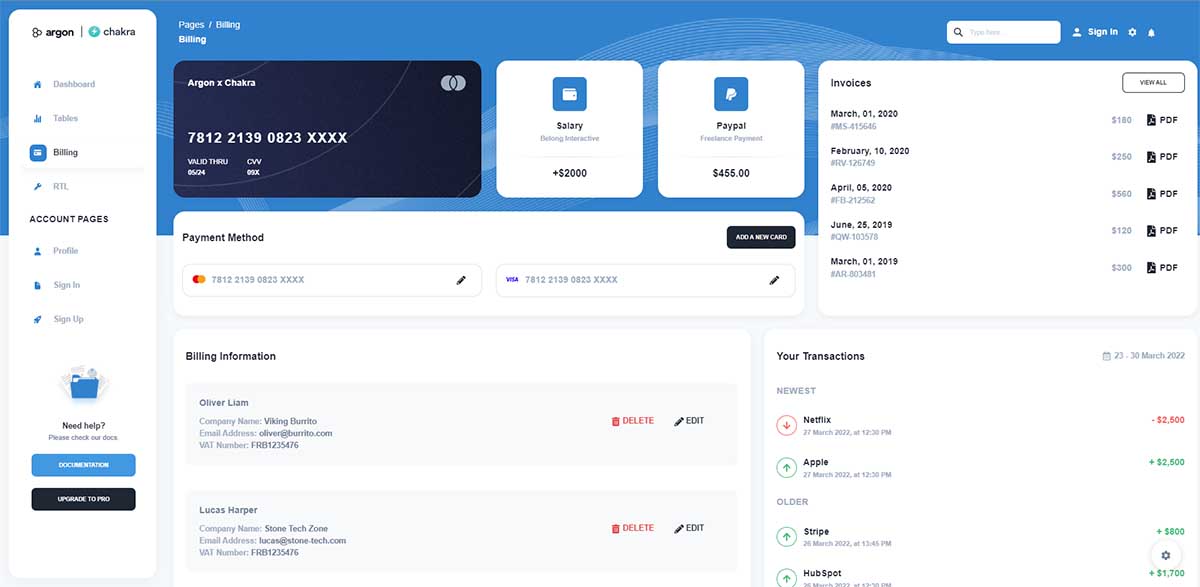Open Tables via its bar-chart sidebar icon

[x=38, y=118]
